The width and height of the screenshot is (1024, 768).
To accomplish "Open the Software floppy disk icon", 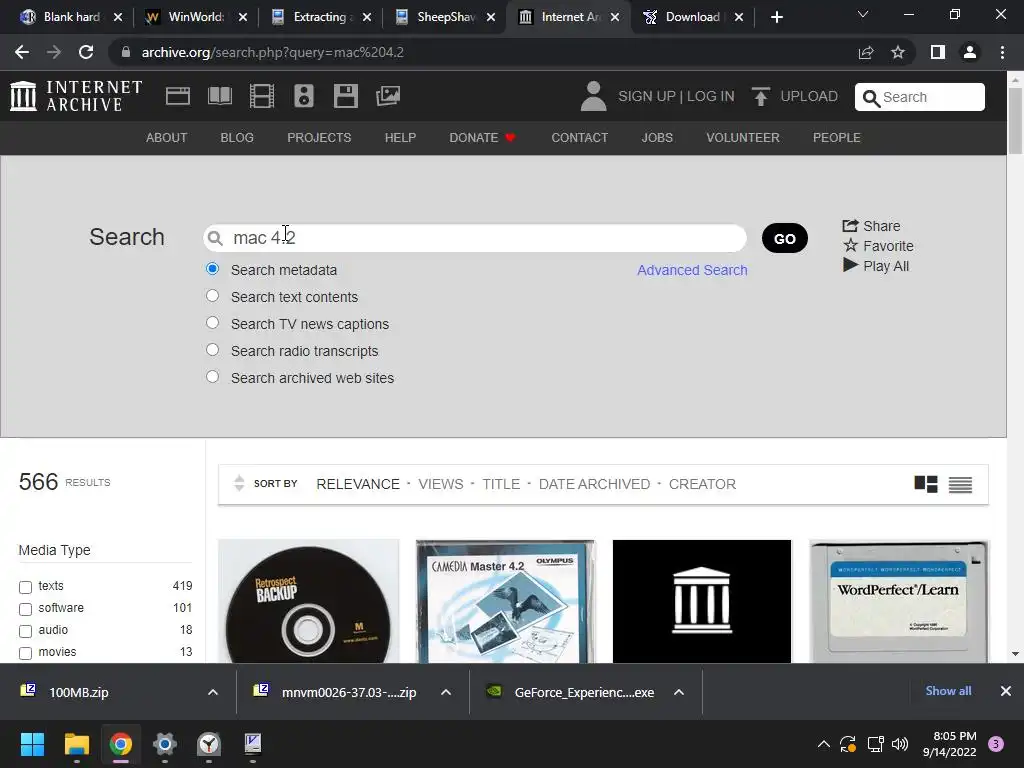I will (x=345, y=96).
